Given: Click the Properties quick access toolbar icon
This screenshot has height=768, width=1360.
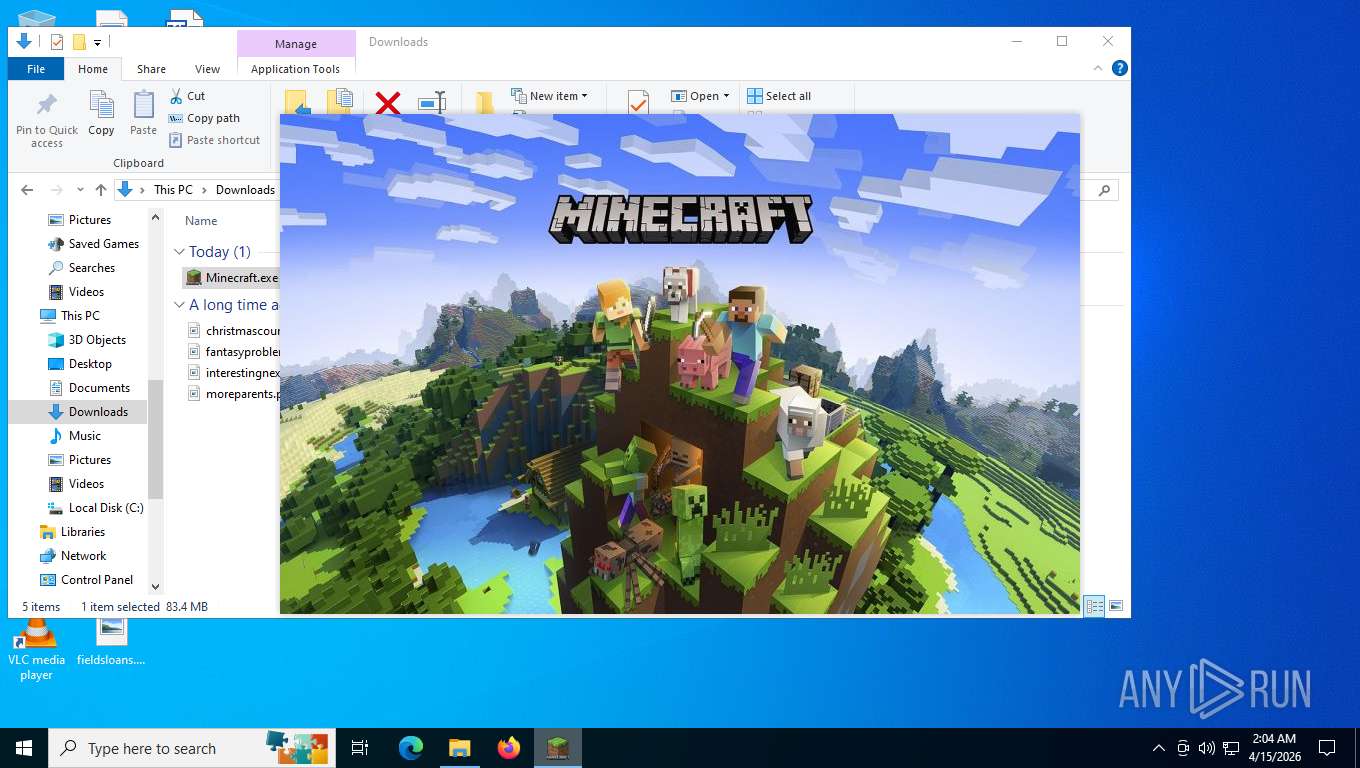Looking at the screenshot, I should tap(57, 42).
